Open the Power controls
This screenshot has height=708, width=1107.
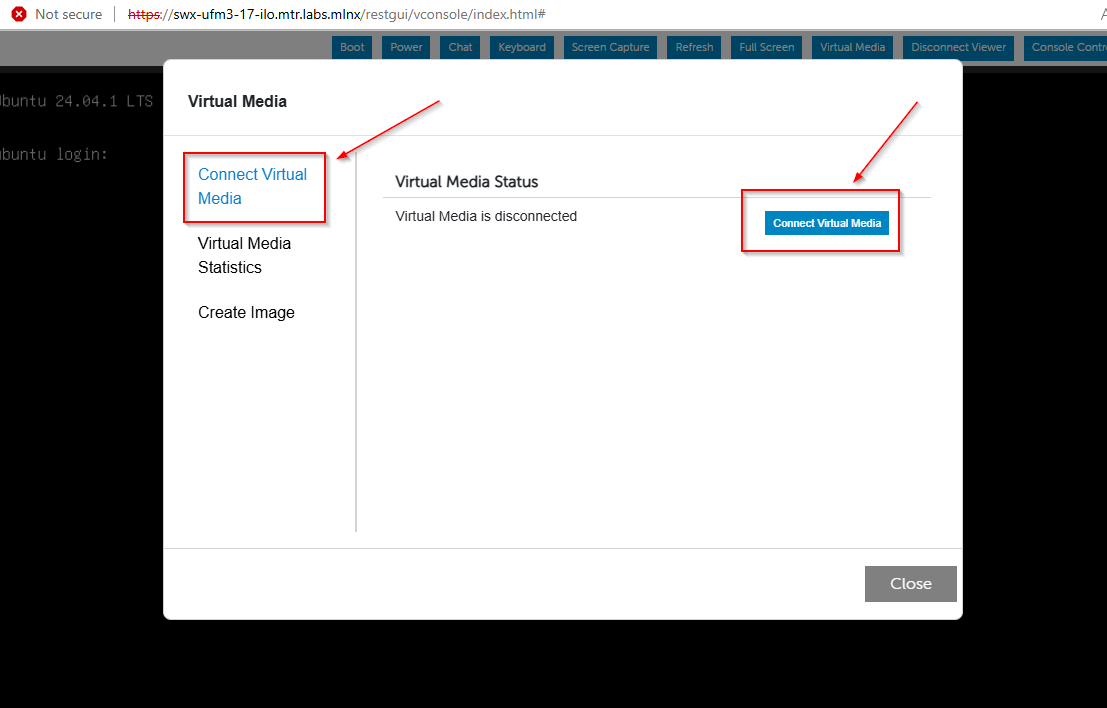tap(406, 47)
